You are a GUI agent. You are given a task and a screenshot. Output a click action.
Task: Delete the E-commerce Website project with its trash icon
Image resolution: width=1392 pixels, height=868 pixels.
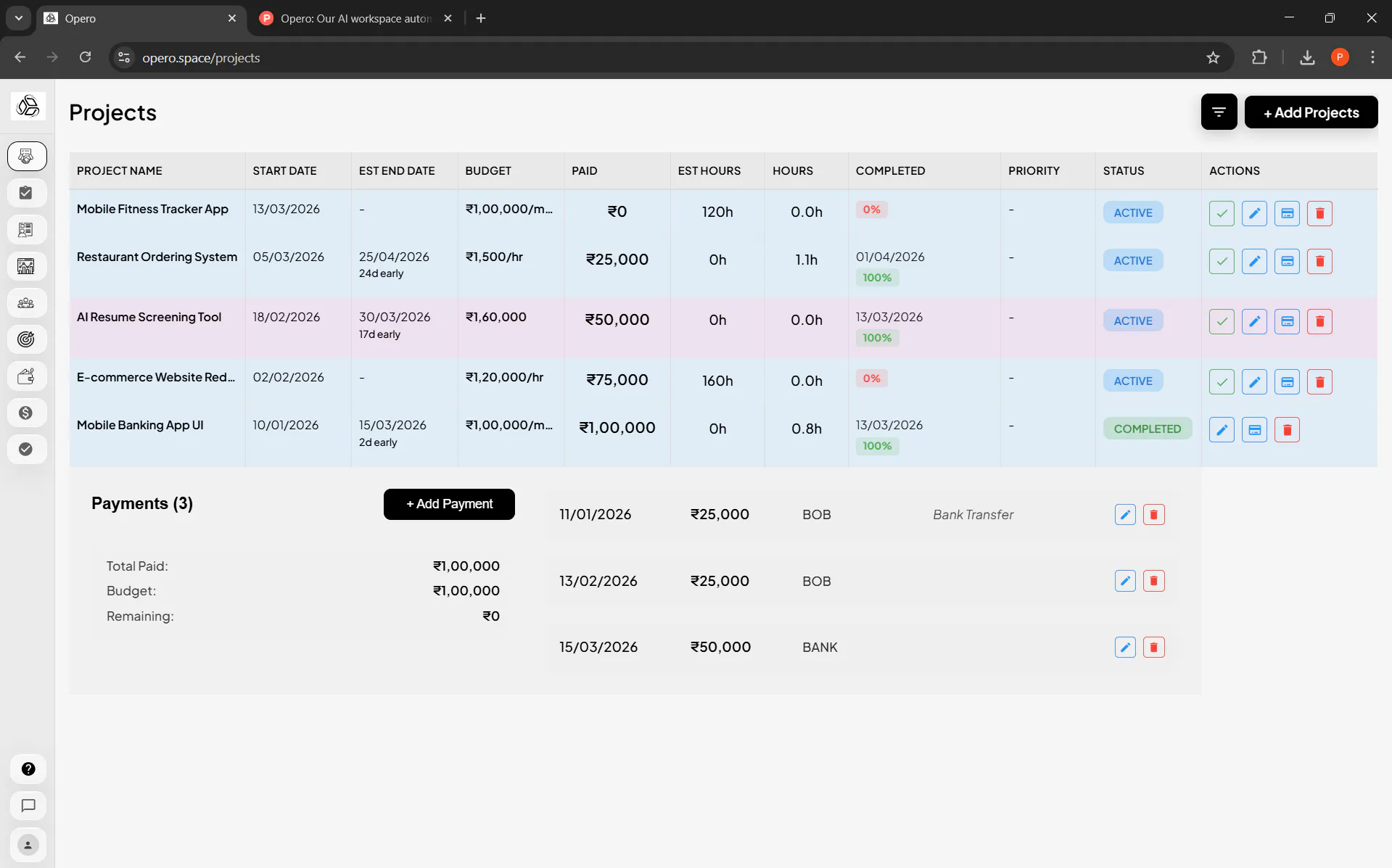coord(1319,381)
